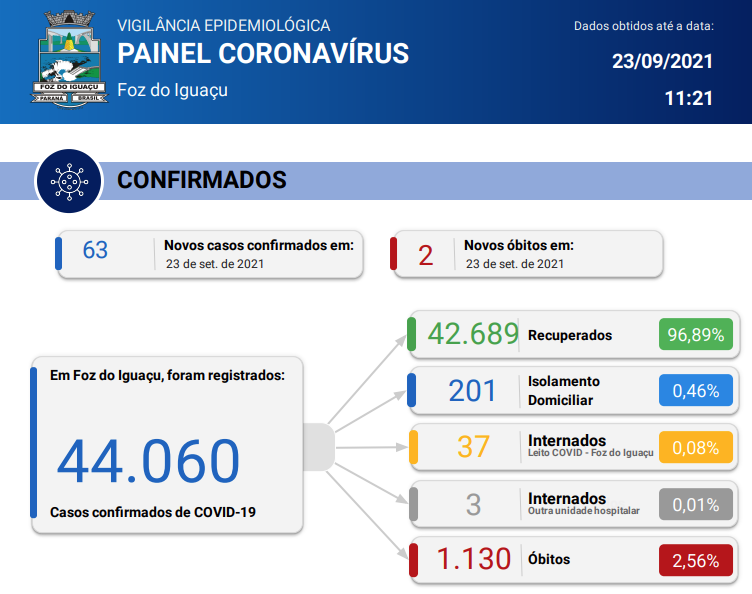Click the Recuperados label
752x594 pixels.
coord(570,335)
